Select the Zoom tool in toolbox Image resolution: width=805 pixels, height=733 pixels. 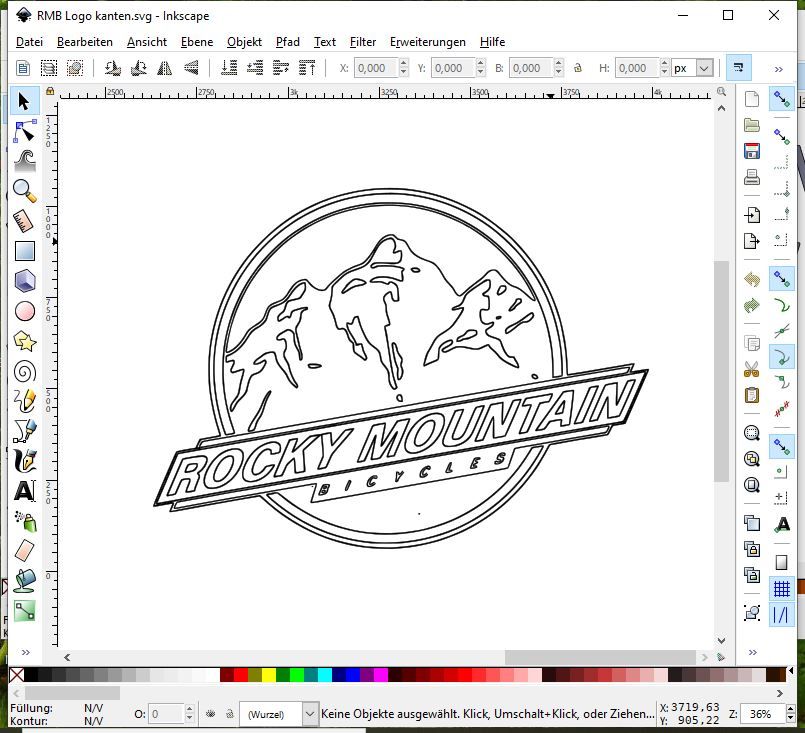pyautogui.click(x=25, y=190)
